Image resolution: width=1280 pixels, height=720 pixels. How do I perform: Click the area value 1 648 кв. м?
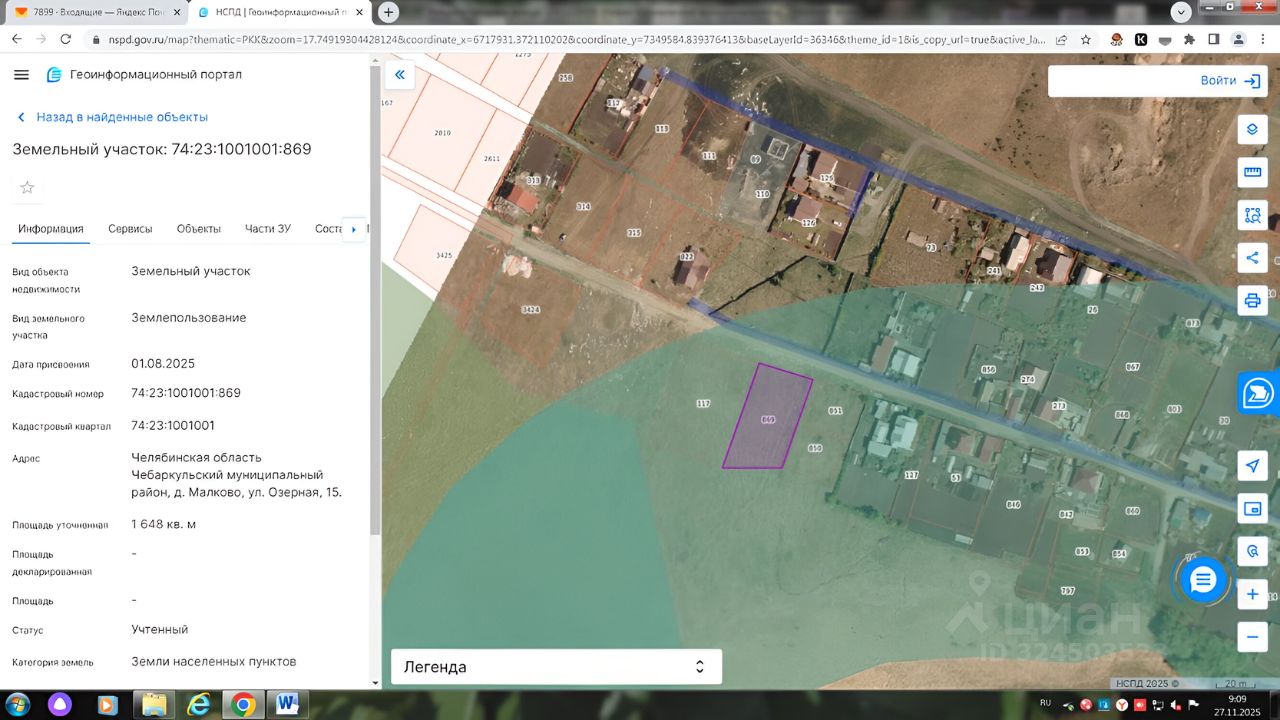(x=164, y=524)
